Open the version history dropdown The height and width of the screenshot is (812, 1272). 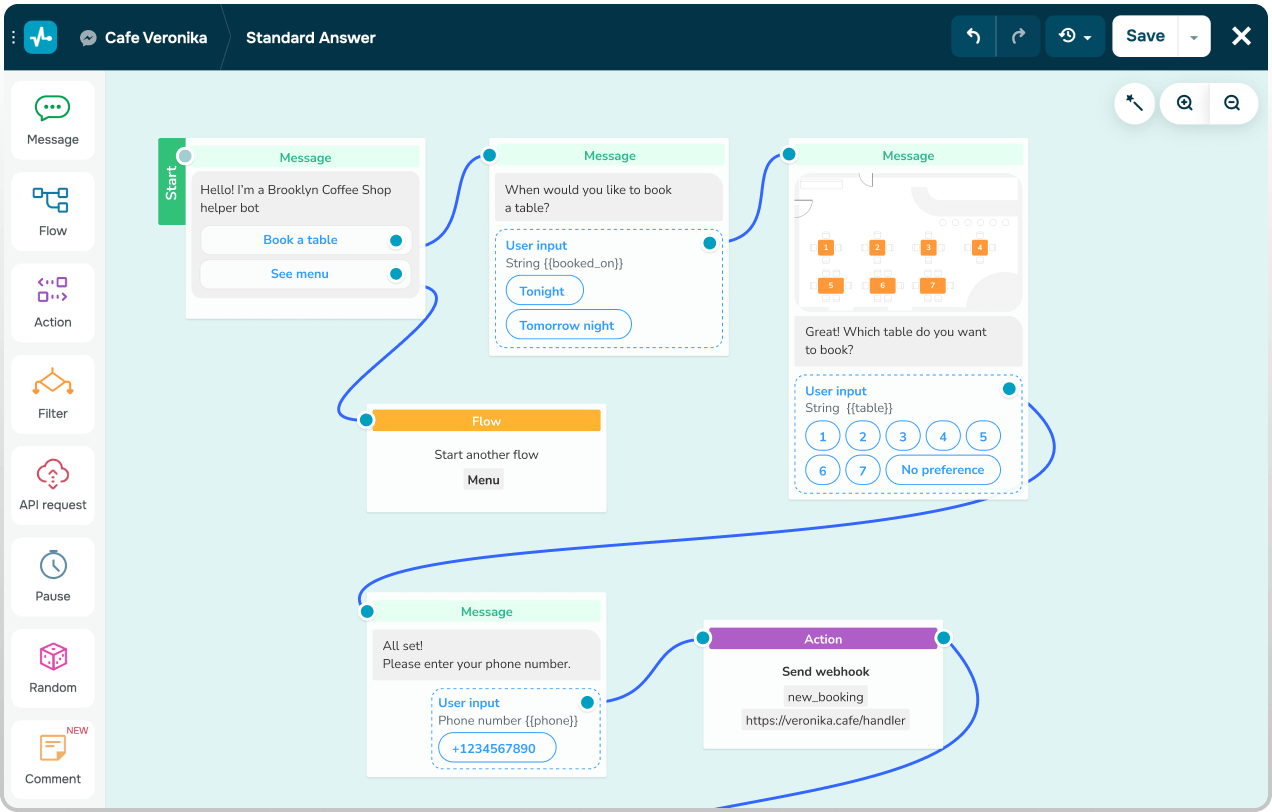(1075, 36)
